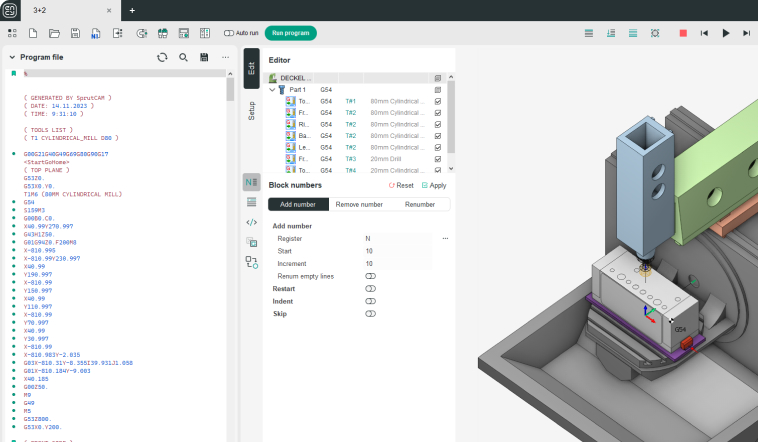Click the Start value input field

pyautogui.click(x=400, y=251)
